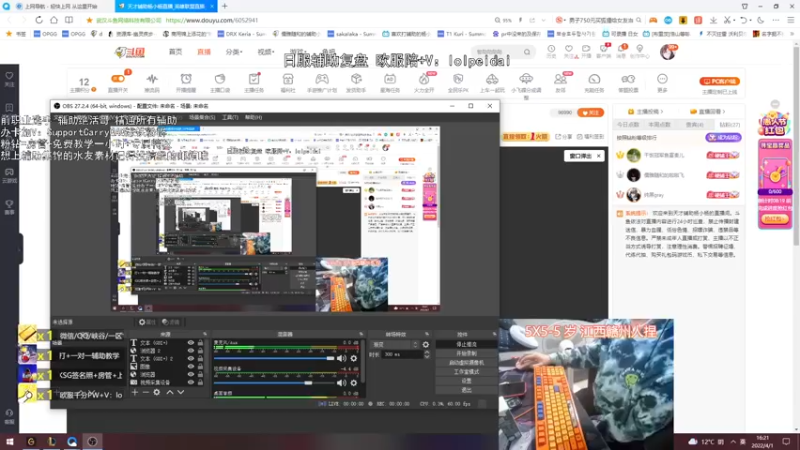Click the orange 关注 follow button
The width and height of the screenshot is (800, 450).
coord(590,112)
